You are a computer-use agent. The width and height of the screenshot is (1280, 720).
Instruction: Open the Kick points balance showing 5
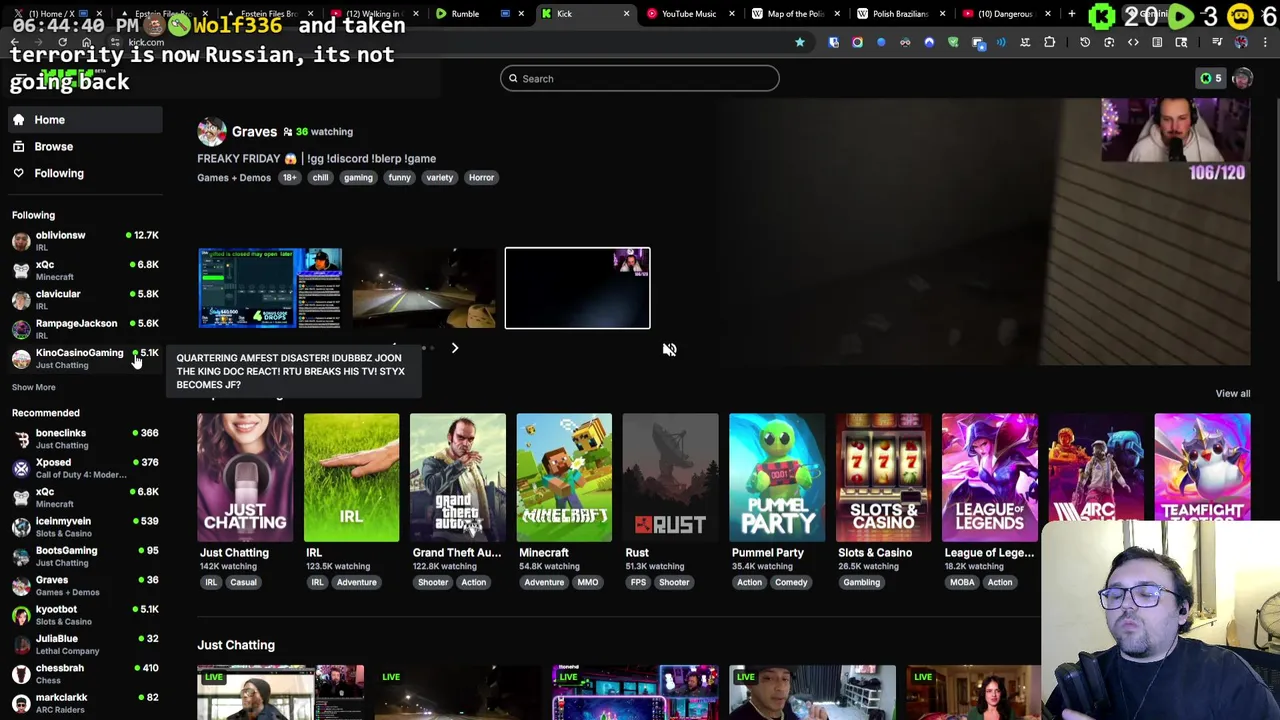(1210, 78)
